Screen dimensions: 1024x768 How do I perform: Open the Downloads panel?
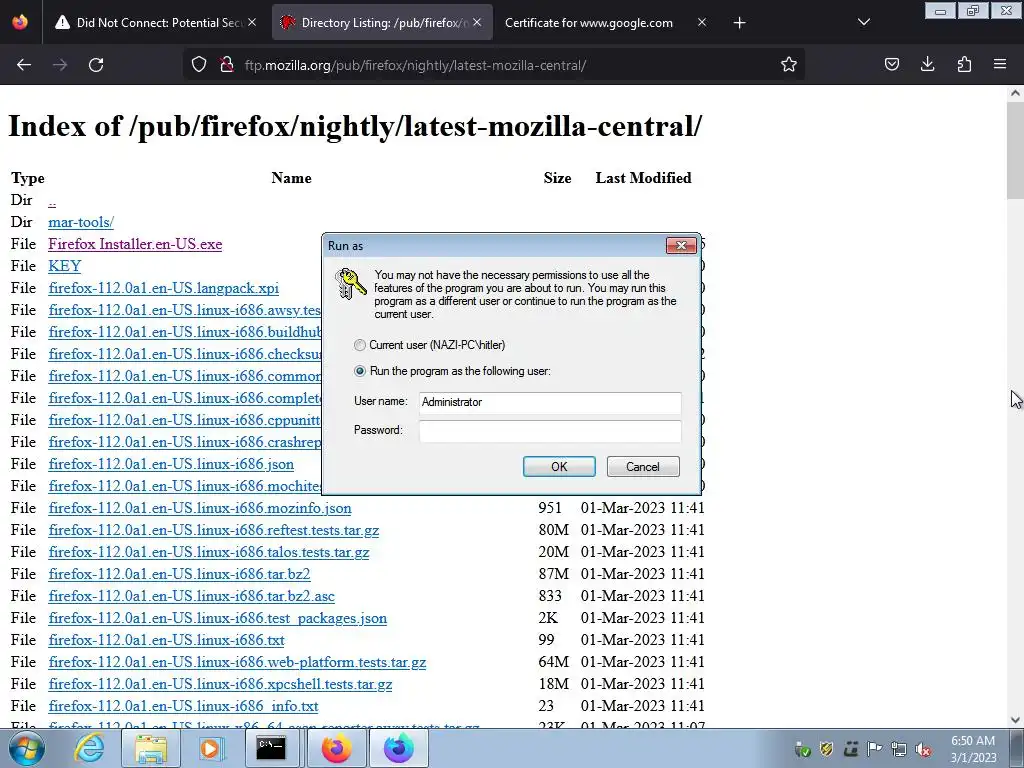click(927, 65)
